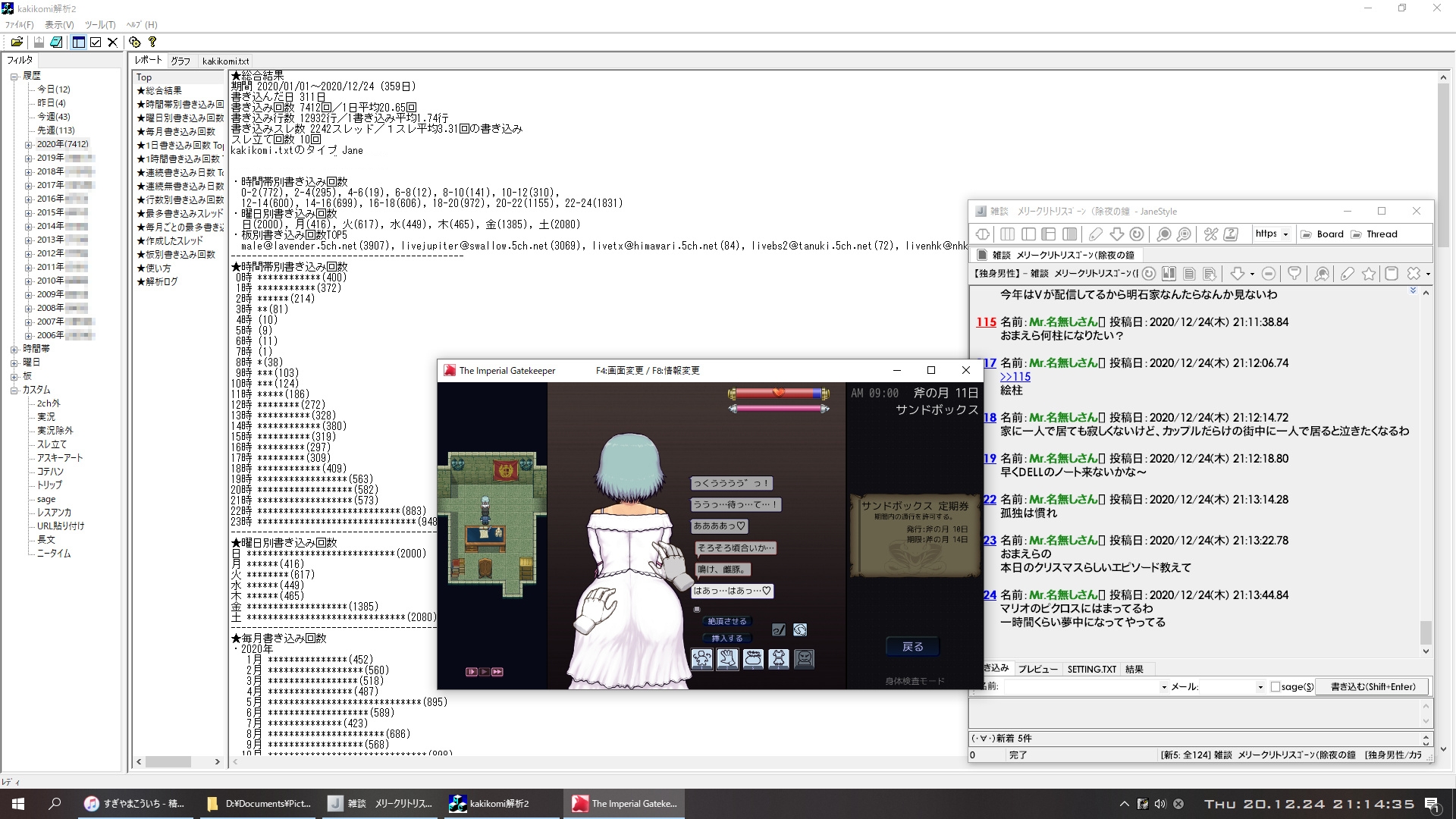The width and height of the screenshot is (1456, 819).
Task: Click the blue notepad icon in kakikomi toolbar
Action: pos(56,42)
